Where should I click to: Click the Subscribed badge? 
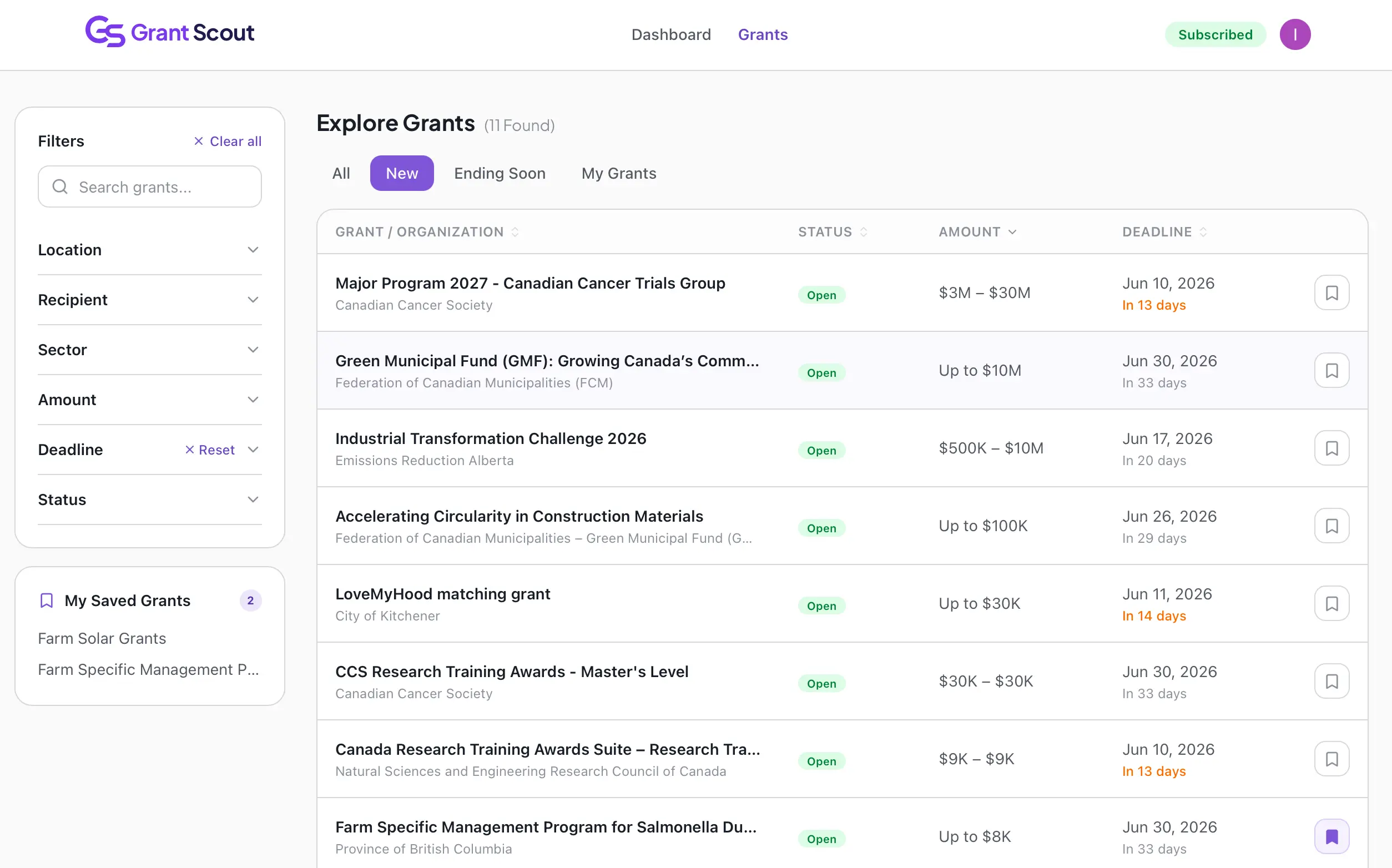click(1215, 34)
